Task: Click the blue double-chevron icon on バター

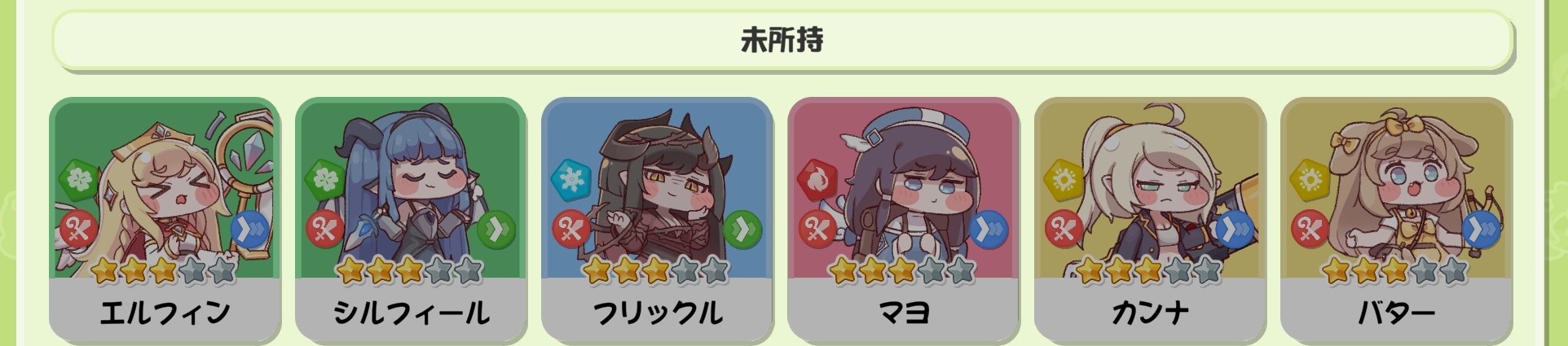Action: pos(1482,230)
